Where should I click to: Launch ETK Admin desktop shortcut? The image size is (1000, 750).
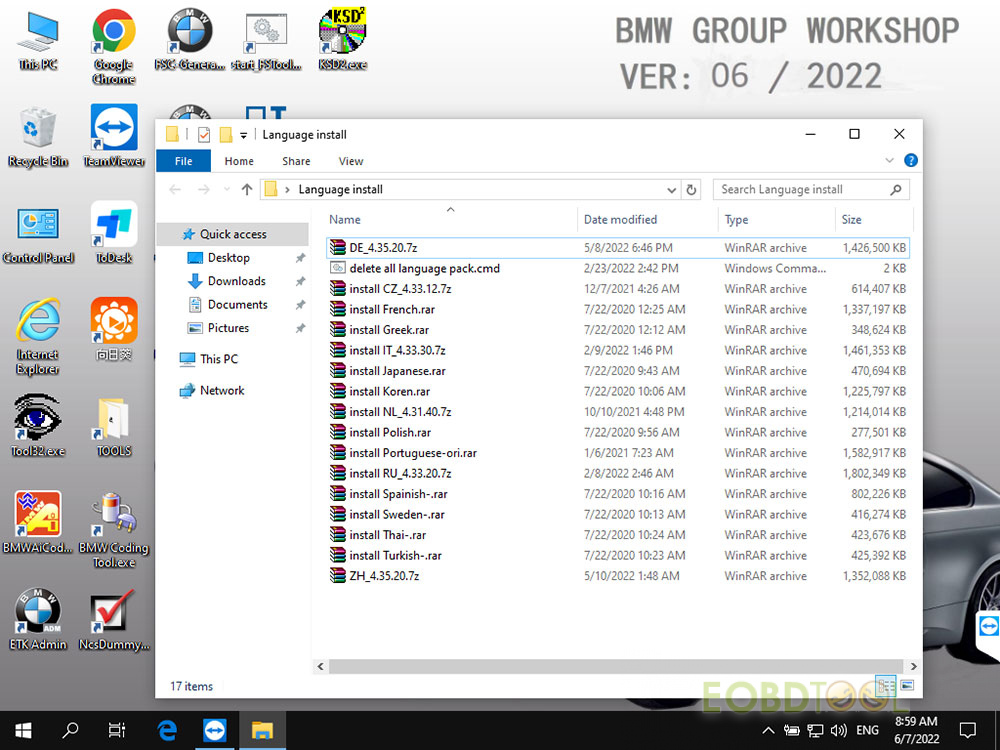pyautogui.click(x=38, y=619)
